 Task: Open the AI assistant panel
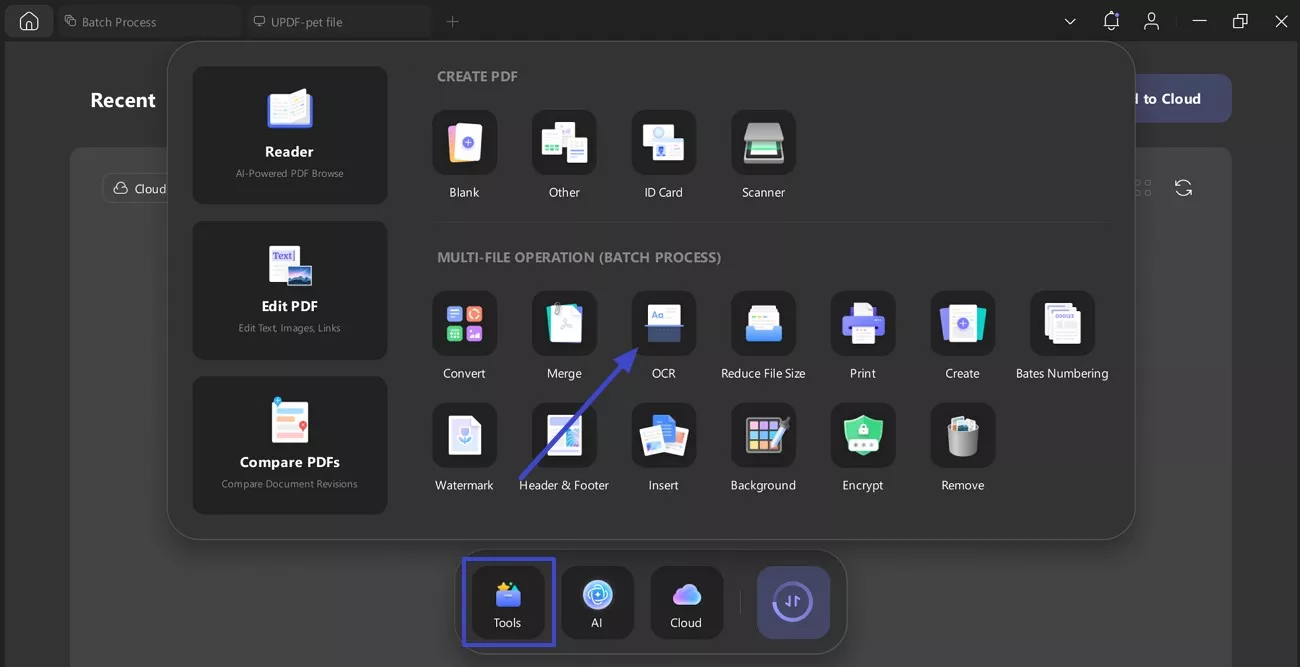point(597,601)
